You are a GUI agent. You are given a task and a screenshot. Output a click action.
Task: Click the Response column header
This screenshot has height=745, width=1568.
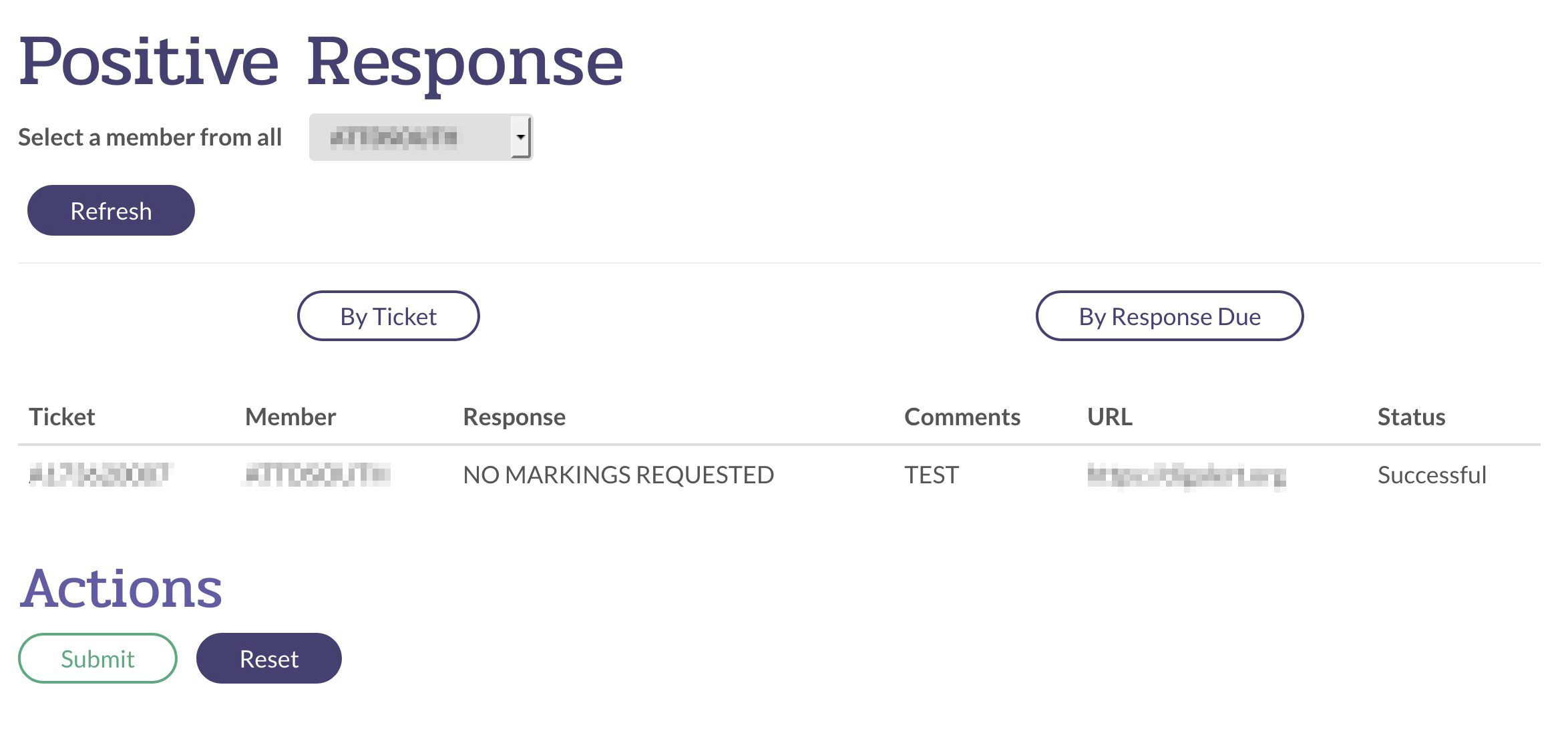pos(514,417)
